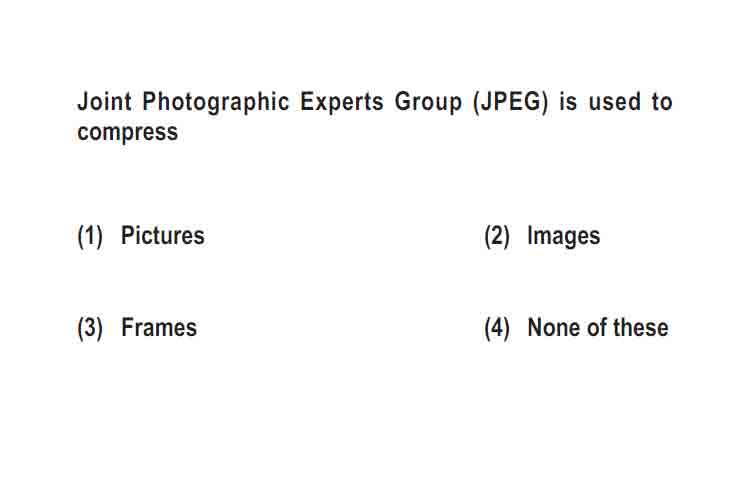Choose the Images answer option
Image resolution: width=750 pixels, height=500 pixels.
click(x=563, y=236)
